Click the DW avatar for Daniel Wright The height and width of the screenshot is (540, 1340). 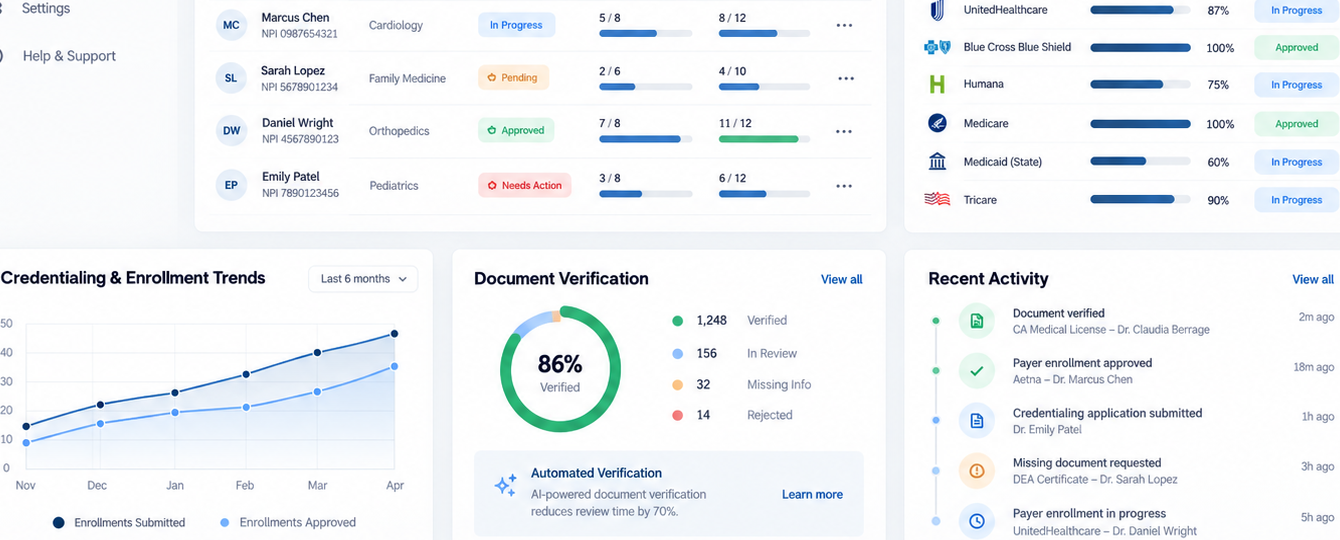(x=231, y=131)
